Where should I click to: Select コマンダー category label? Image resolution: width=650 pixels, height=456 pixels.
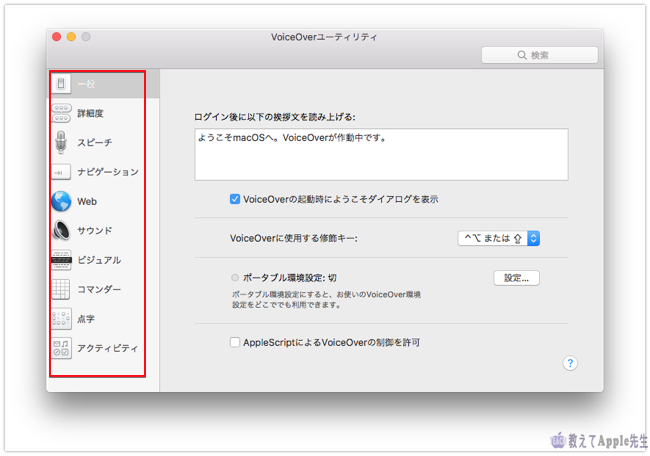tap(99, 289)
